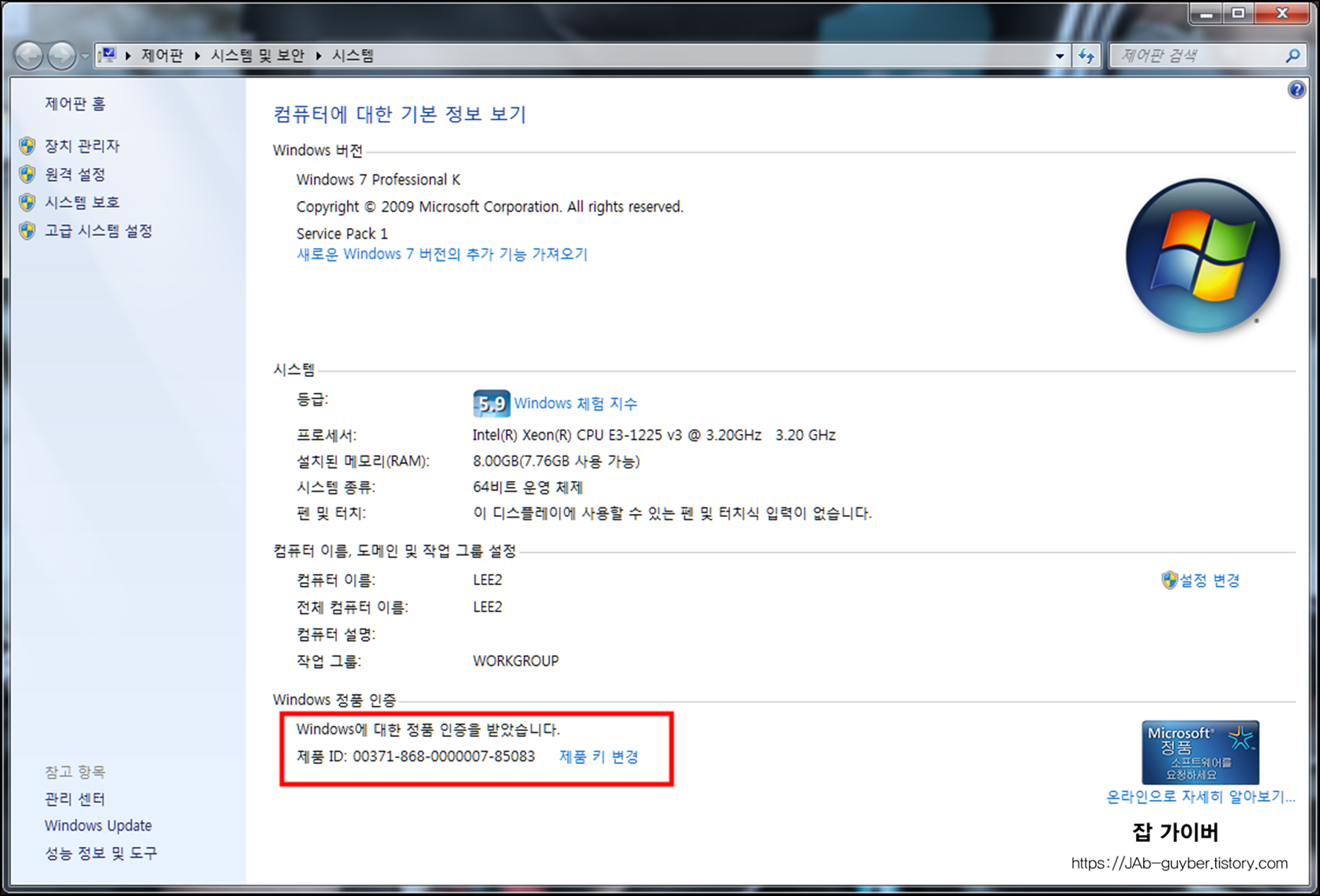
Task: Click 제품 키 변경 link
Action: tap(599, 757)
